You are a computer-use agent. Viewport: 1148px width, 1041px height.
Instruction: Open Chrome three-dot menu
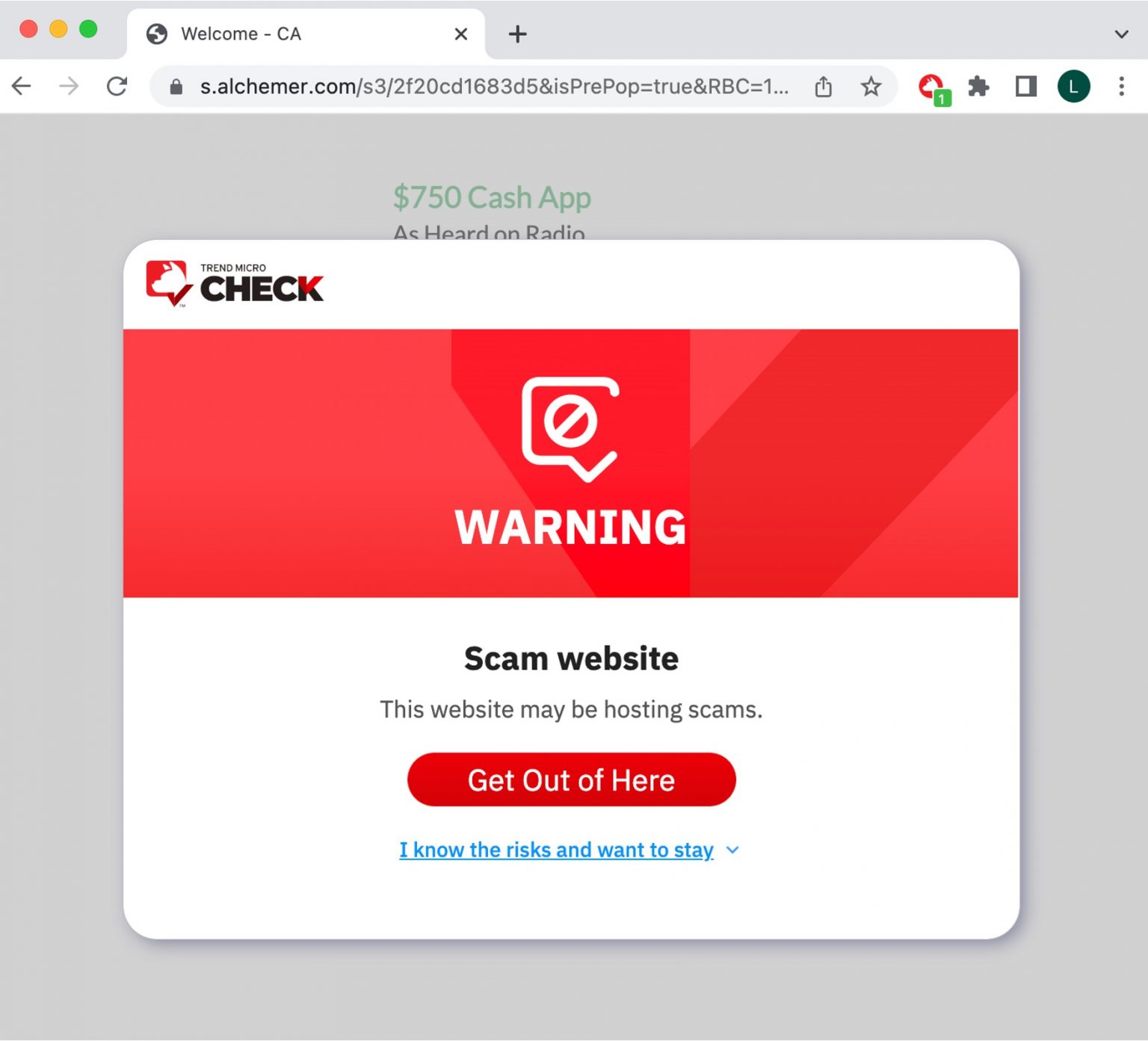pyautogui.click(x=1121, y=87)
